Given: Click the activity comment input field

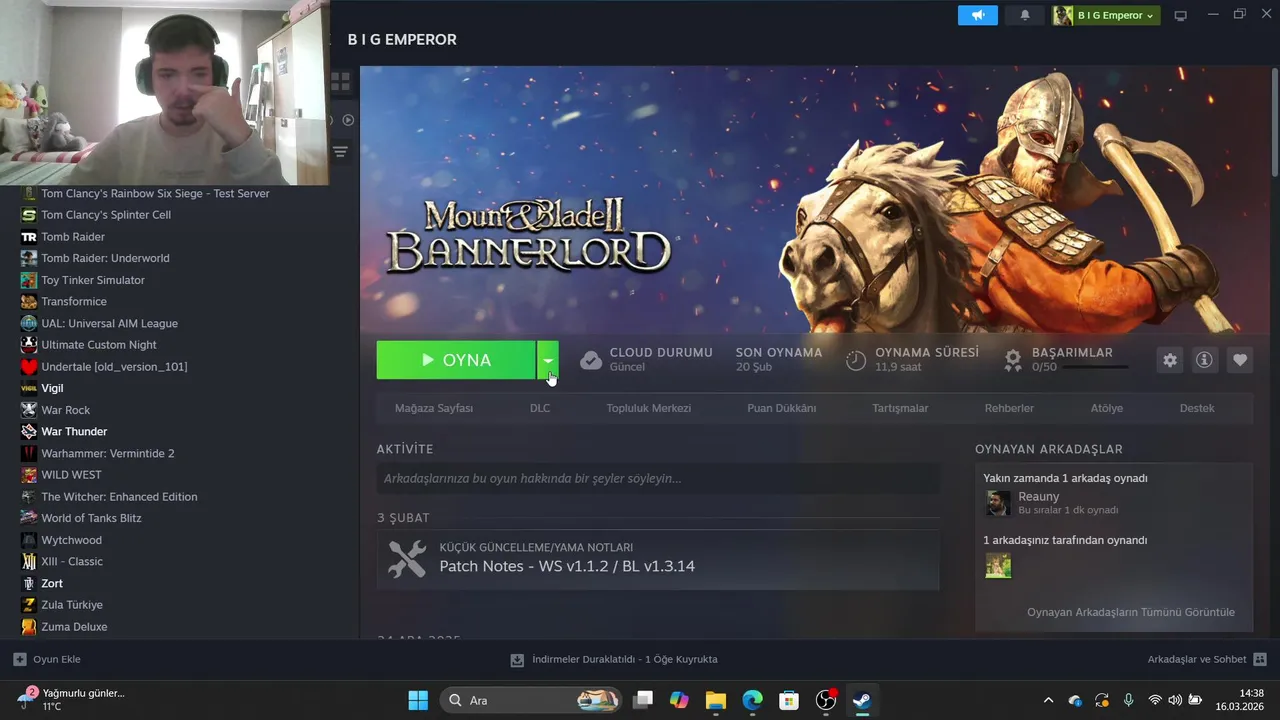Looking at the screenshot, I should pos(658,478).
